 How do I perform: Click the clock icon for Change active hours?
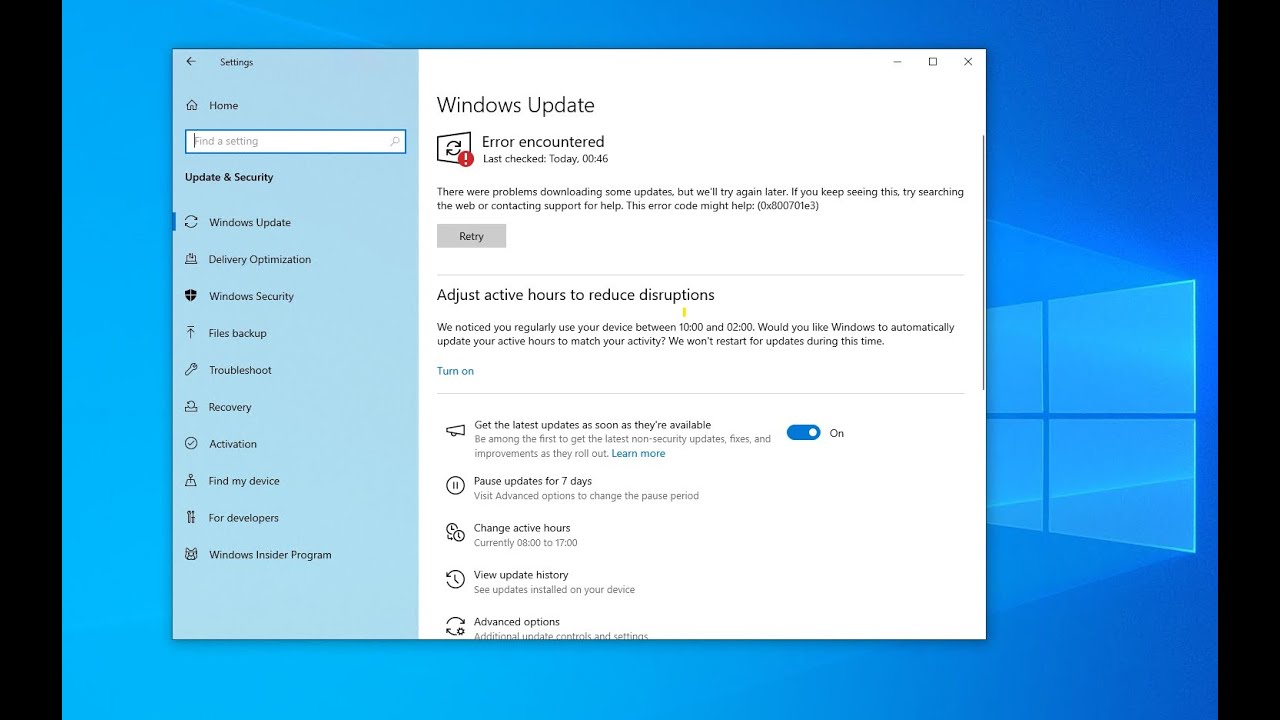[455, 533]
